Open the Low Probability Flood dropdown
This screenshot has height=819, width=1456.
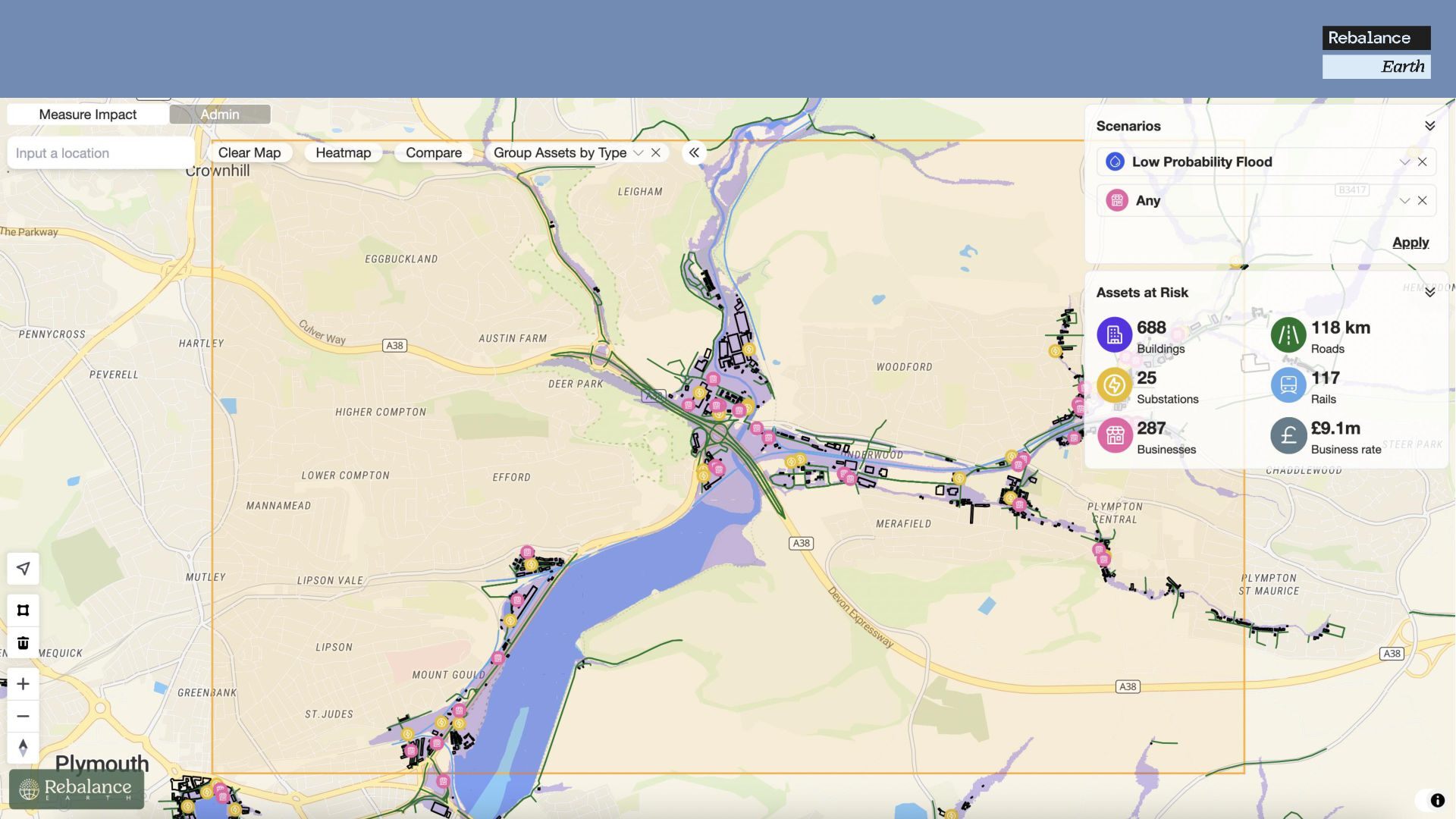pyautogui.click(x=1404, y=162)
